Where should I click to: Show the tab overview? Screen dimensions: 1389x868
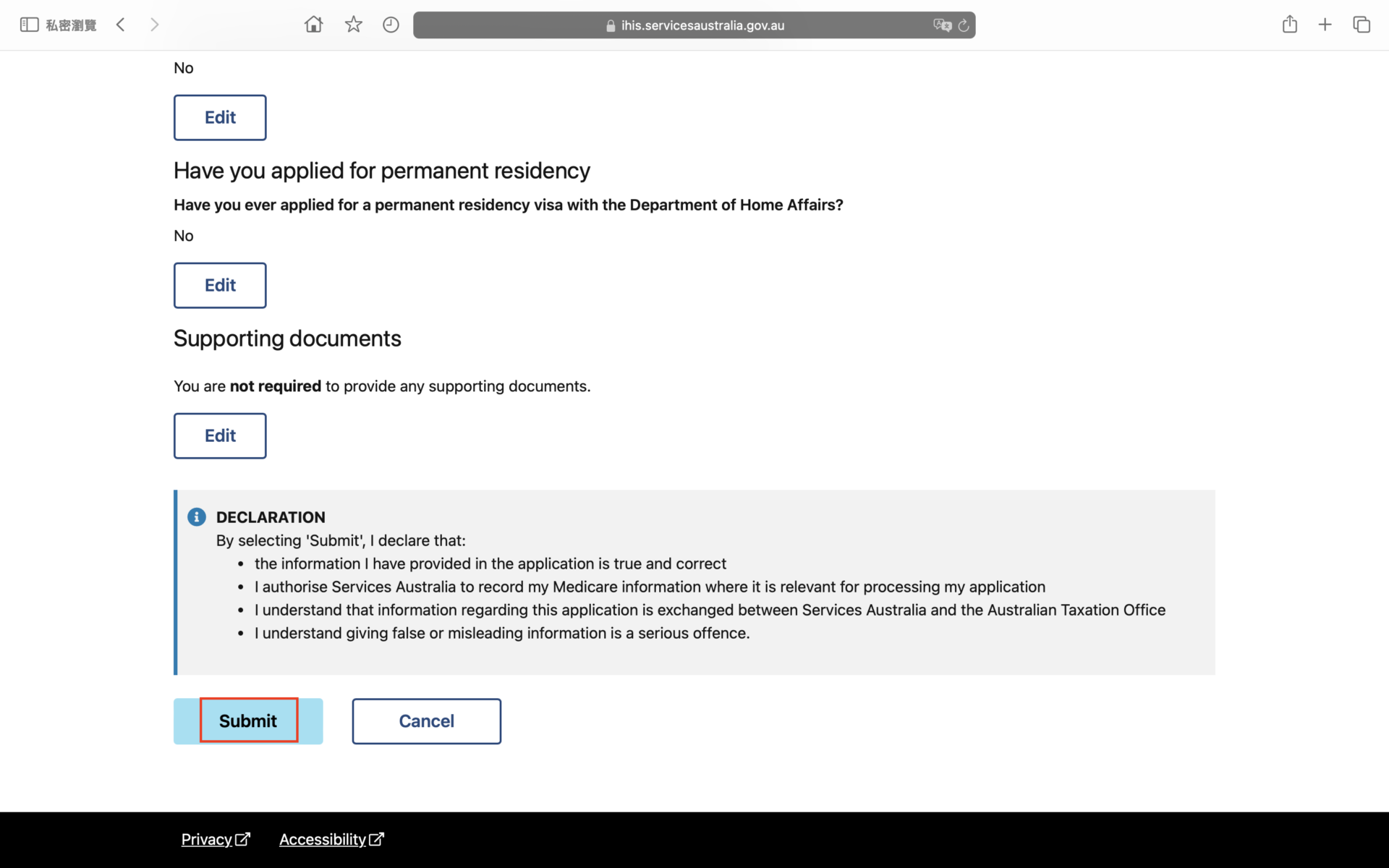coord(1361,25)
